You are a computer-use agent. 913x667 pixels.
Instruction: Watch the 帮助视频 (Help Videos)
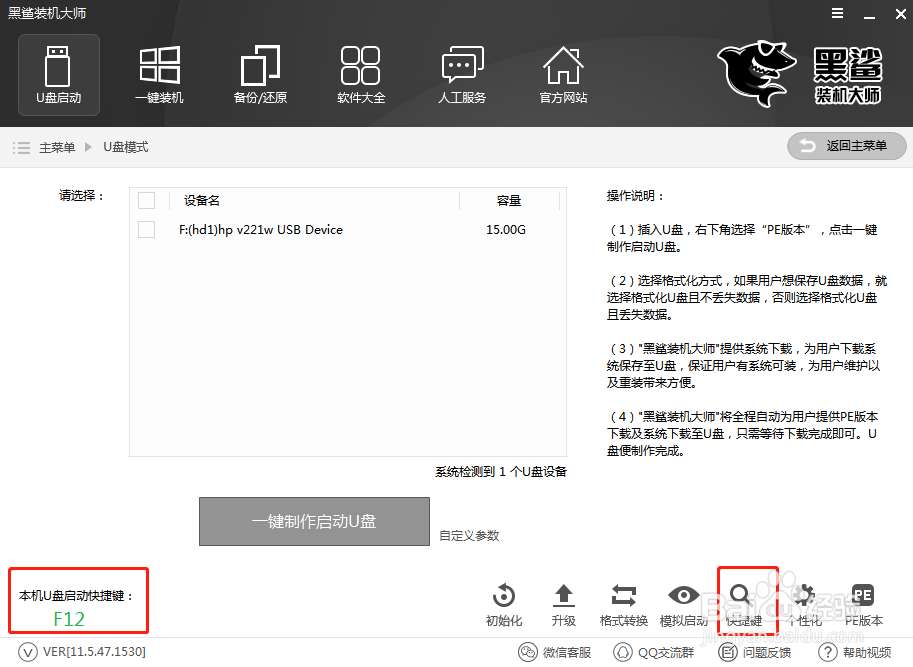pyautogui.click(x=856, y=651)
